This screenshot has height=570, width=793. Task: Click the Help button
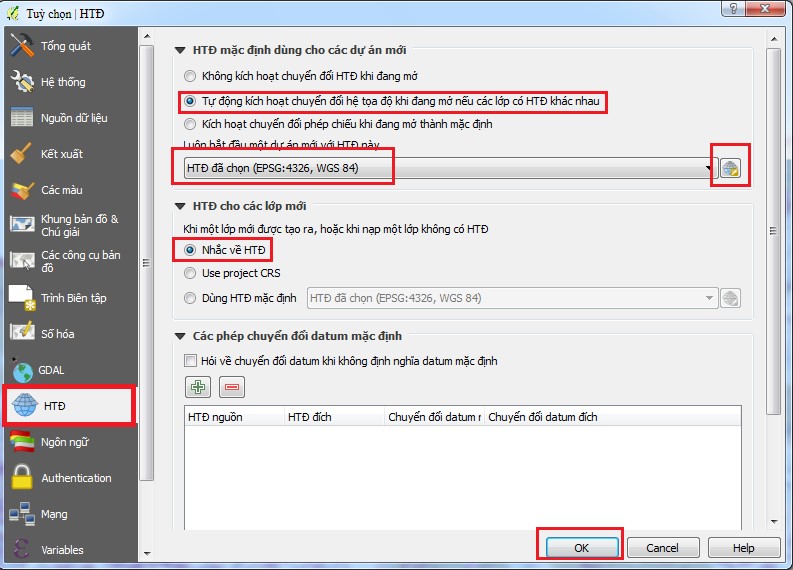pyautogui.click(x=743, y=548)
